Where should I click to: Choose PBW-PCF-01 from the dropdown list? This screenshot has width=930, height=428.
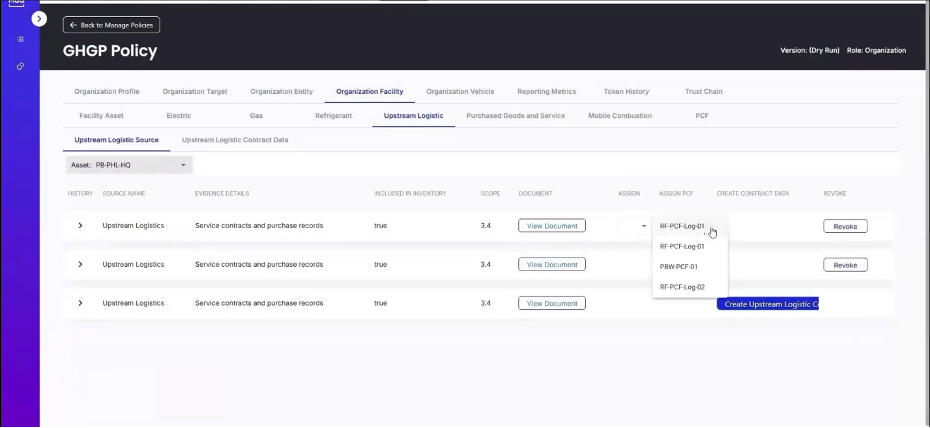(x=679, y=267)
